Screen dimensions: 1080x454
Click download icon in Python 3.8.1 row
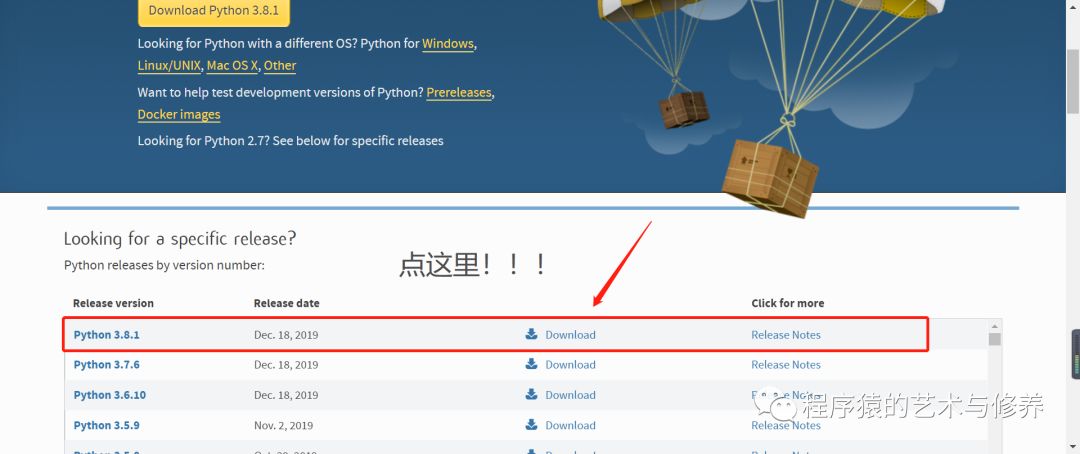coord(531,334)
